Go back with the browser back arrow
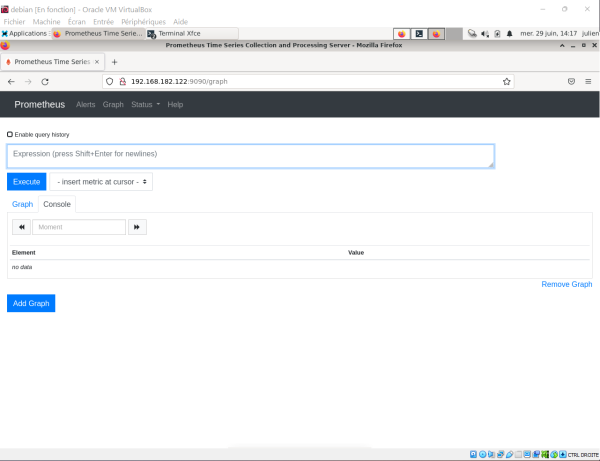Screen dimensions: 600x461 tap(11, 81)
